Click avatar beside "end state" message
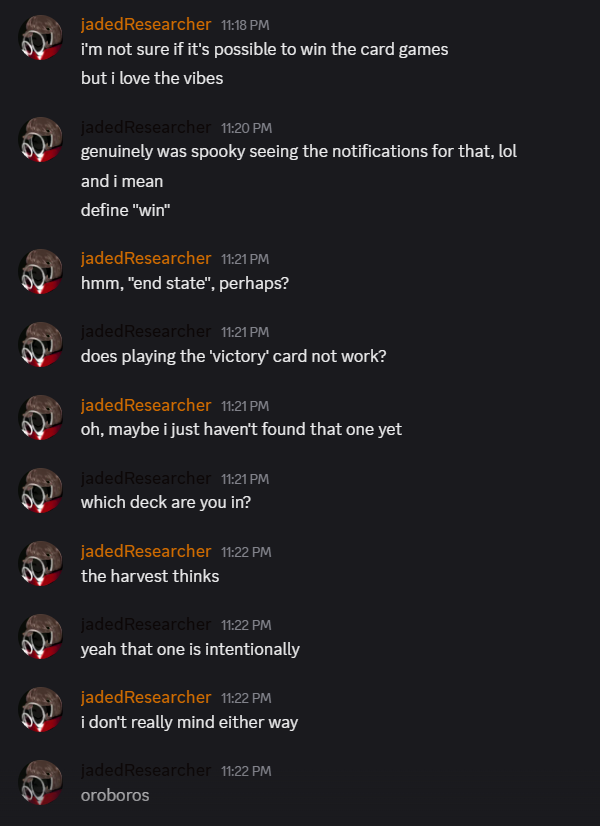 click(41, 271)
